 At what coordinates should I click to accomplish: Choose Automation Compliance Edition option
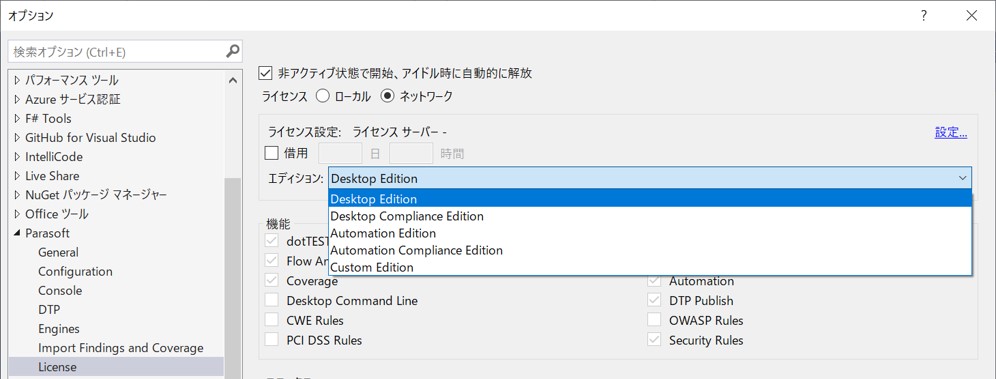pos(650,250)
